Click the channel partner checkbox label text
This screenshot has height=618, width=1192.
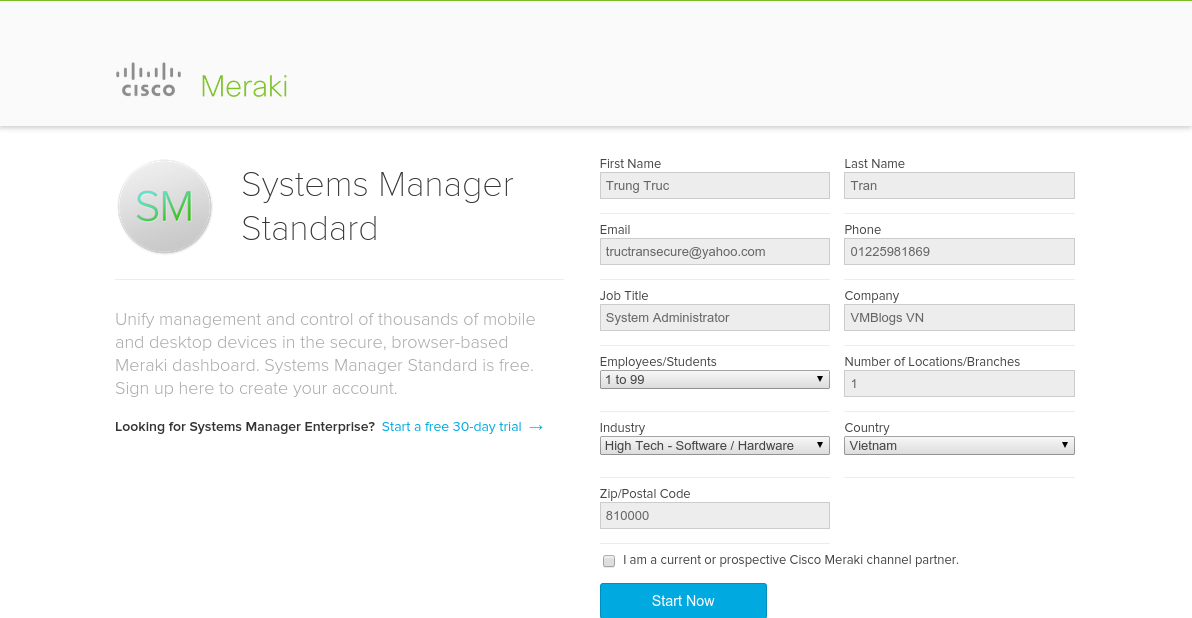790,560
